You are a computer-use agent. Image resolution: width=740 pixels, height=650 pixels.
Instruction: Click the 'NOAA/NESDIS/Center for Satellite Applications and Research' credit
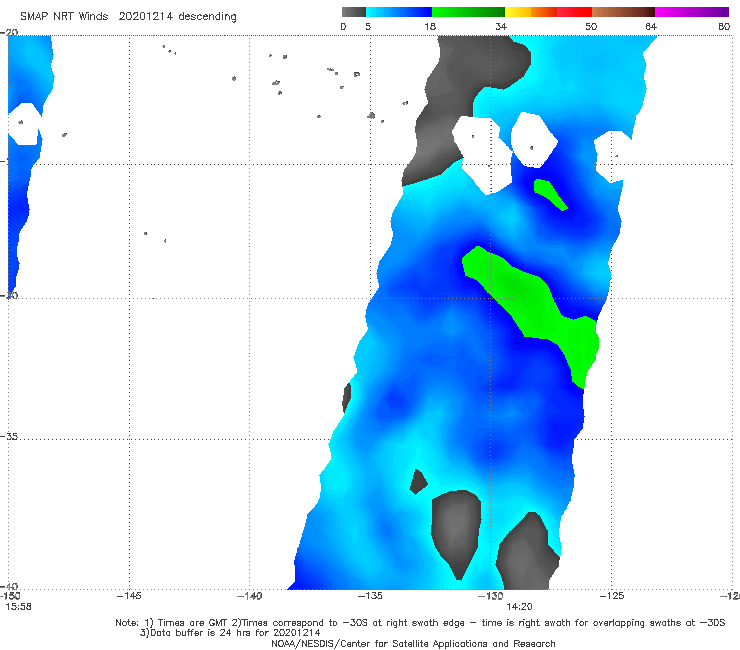413,644
